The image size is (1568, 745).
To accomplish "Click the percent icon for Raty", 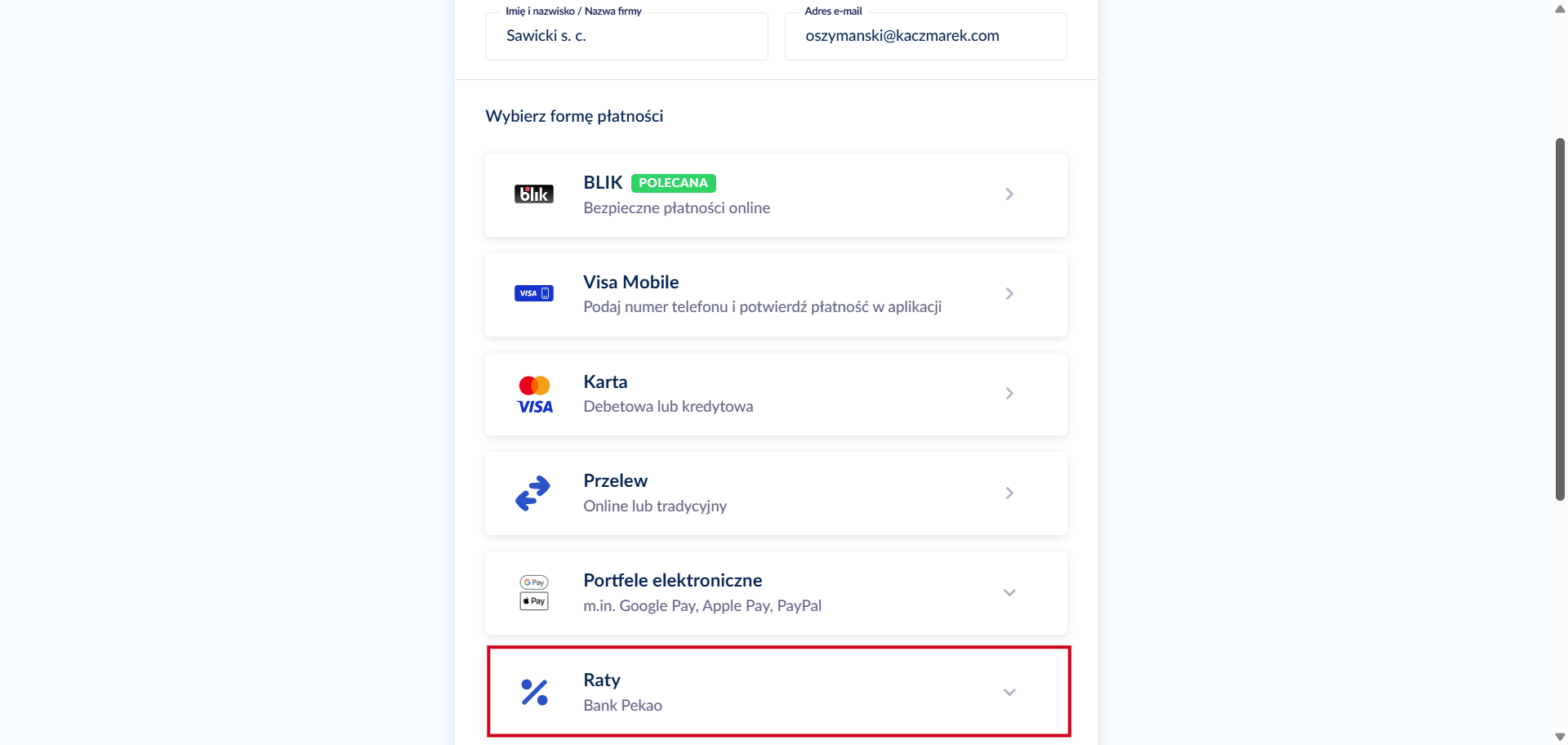I will pyautogui.click(x=534, y=692).
